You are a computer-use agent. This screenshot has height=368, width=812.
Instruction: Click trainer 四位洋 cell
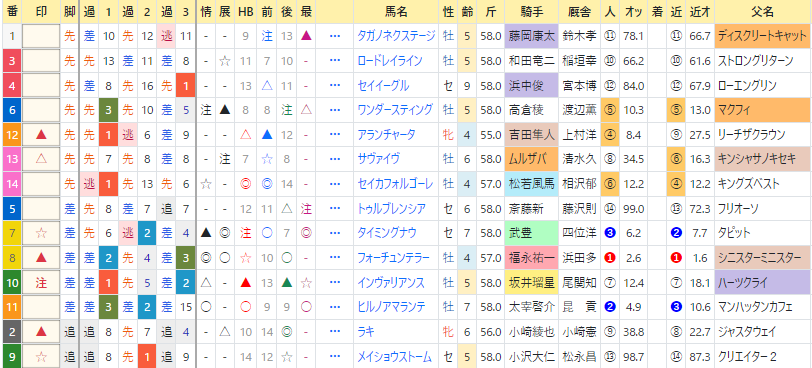[x=579, y=233]
